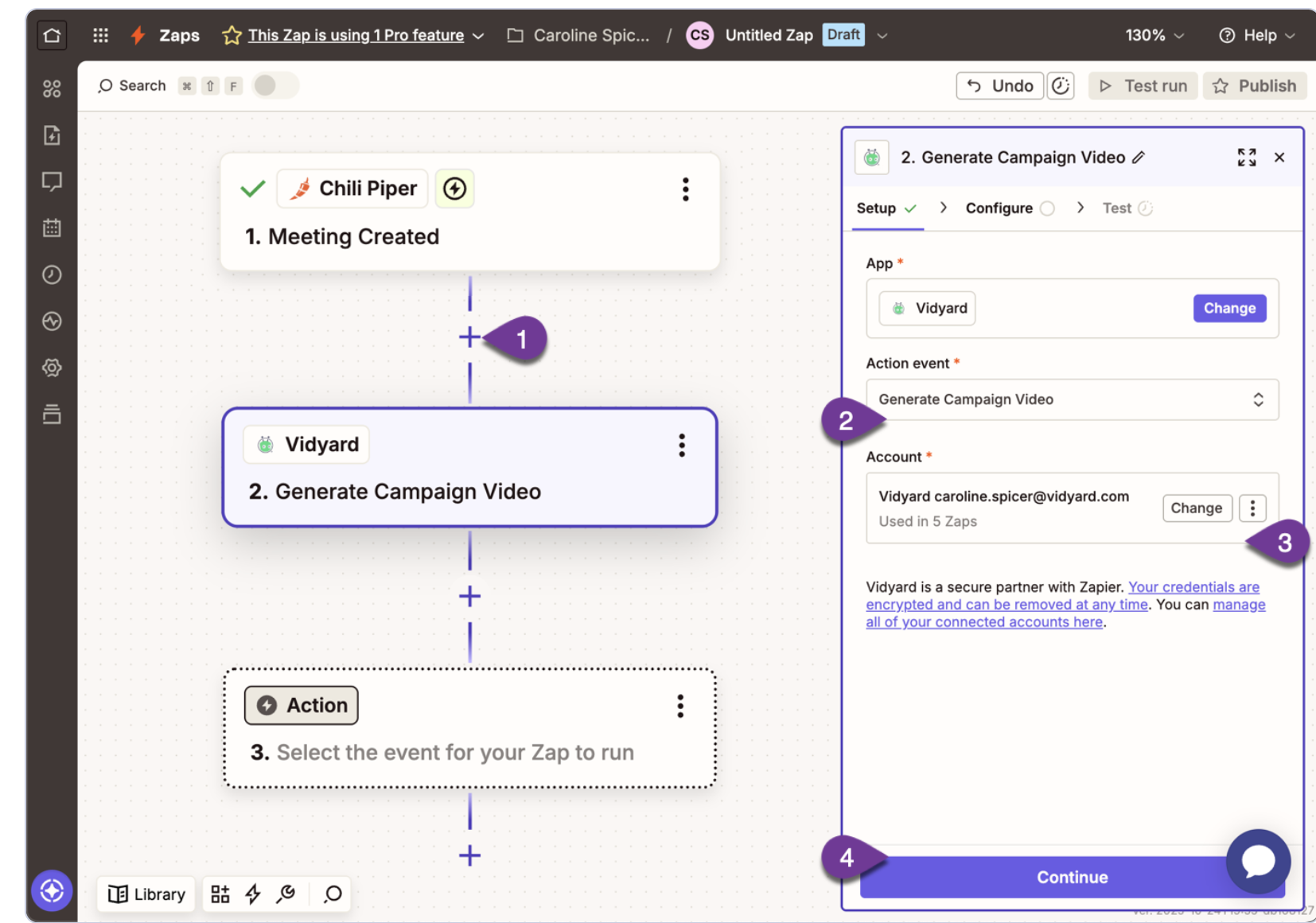Open the Action step three-dot menu
1316x923 pixels.
680,706
